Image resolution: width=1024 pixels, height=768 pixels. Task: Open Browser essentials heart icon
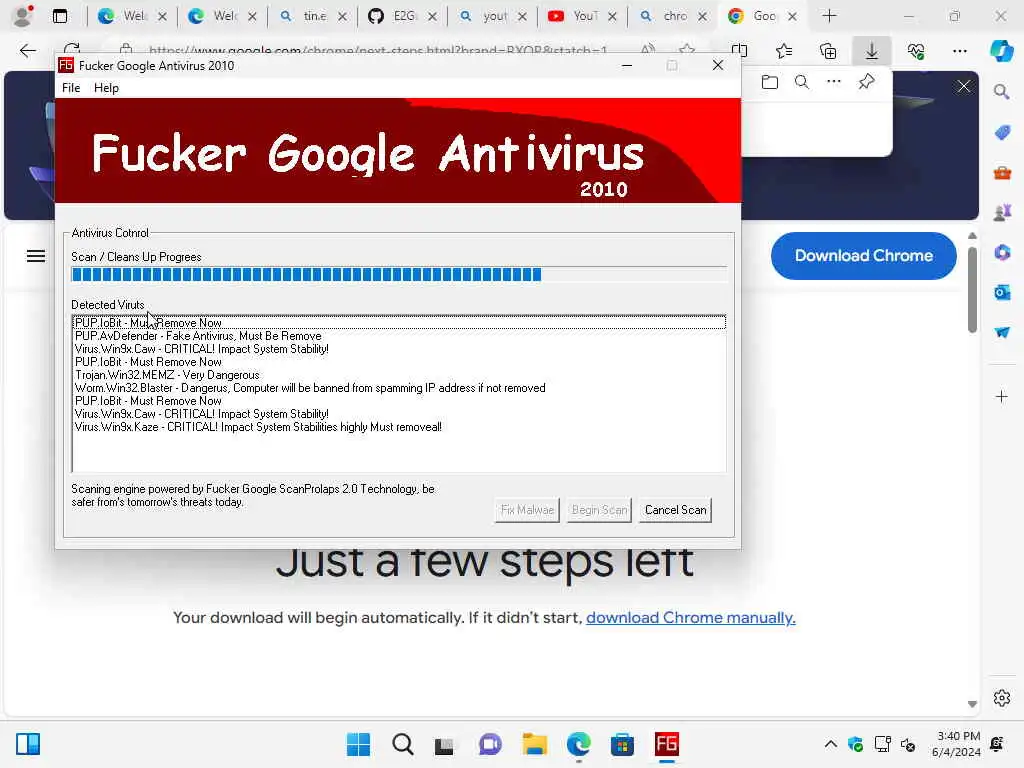916,51
